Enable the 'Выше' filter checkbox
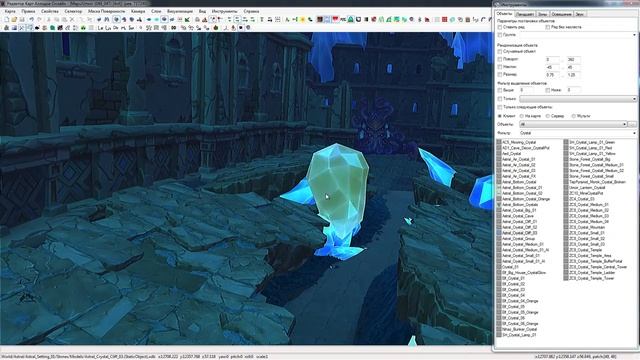Image resolution: width=640 pixels, height=360 pixels. coord(500,90)
